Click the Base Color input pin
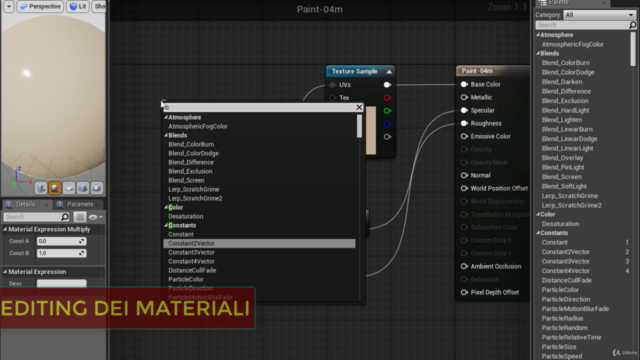640x360 pixels. [x=464, y=84]
